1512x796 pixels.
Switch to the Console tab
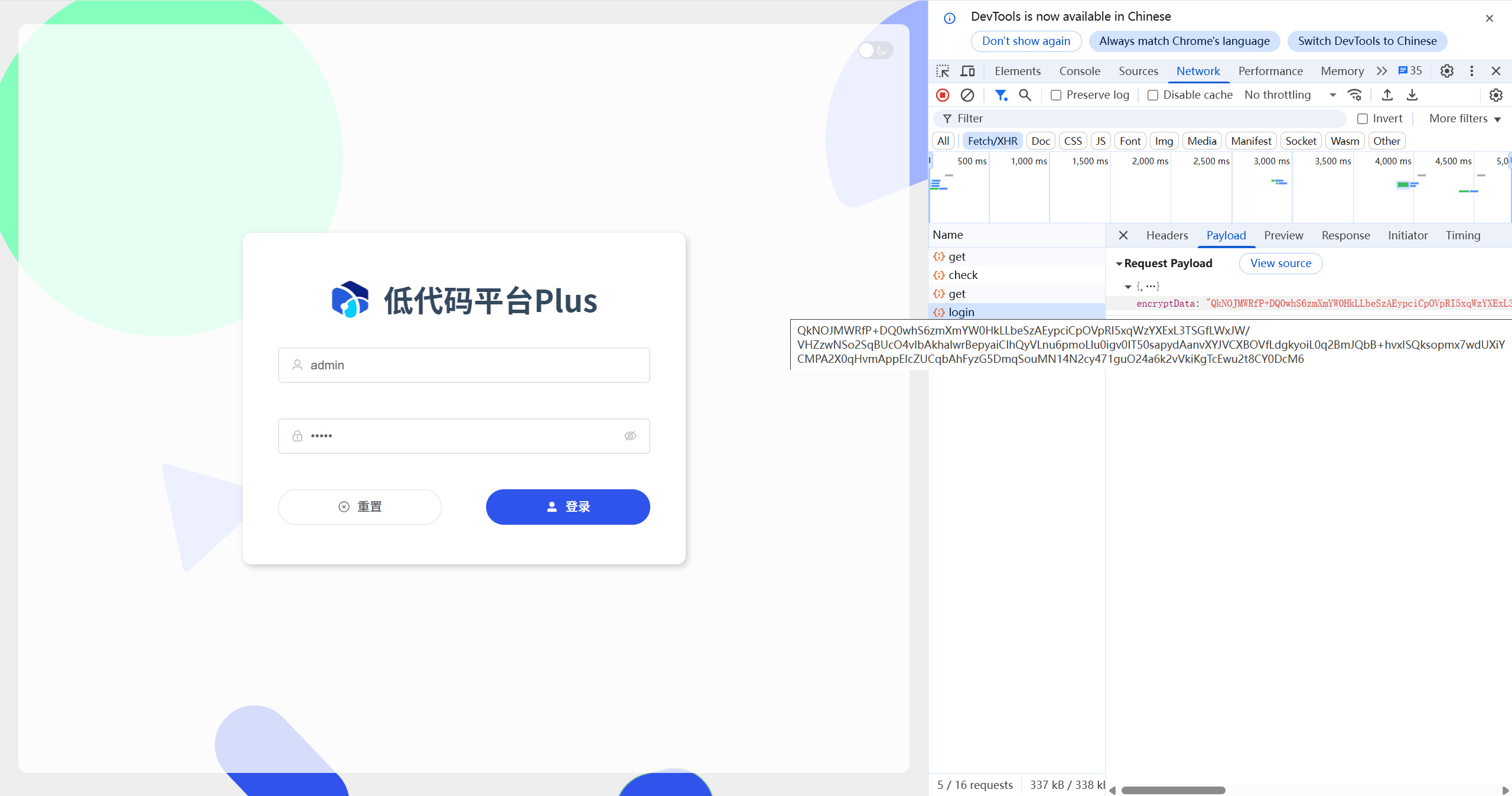tap(1079, 72)
